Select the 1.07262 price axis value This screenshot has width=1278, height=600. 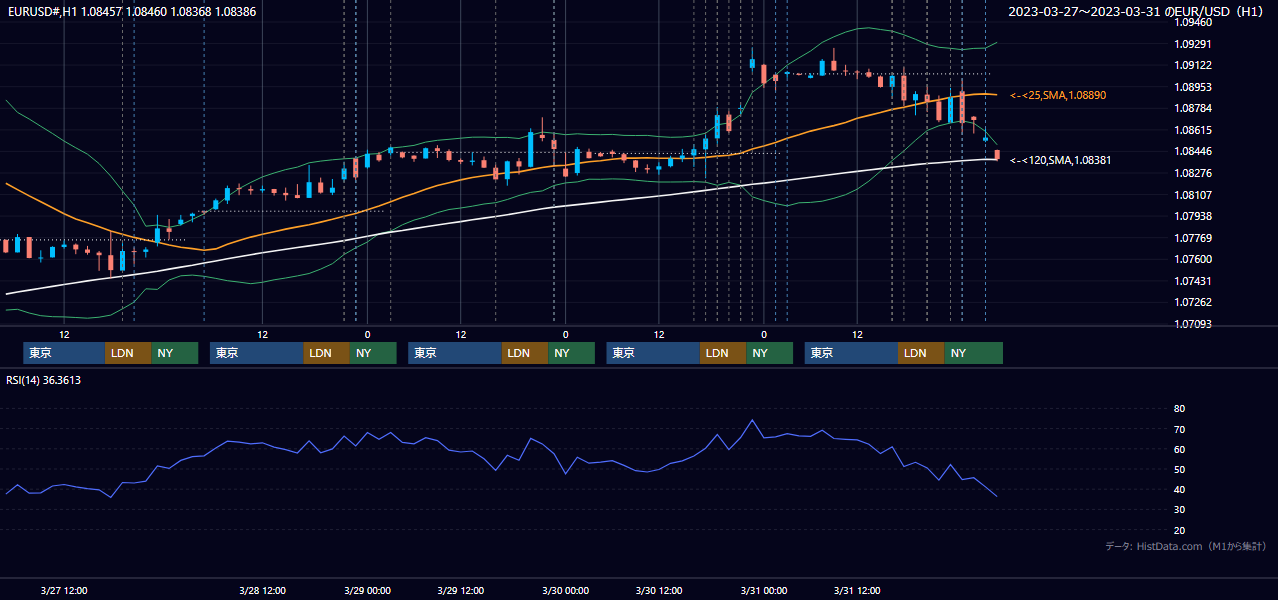tap(1193, 302)
